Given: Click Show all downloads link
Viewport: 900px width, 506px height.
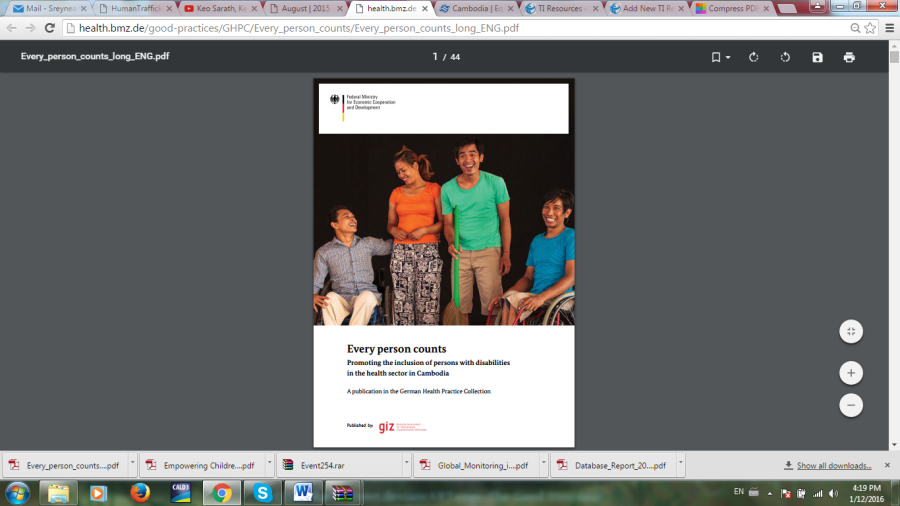Looking at the screenshot, I should tap(833, 465).
